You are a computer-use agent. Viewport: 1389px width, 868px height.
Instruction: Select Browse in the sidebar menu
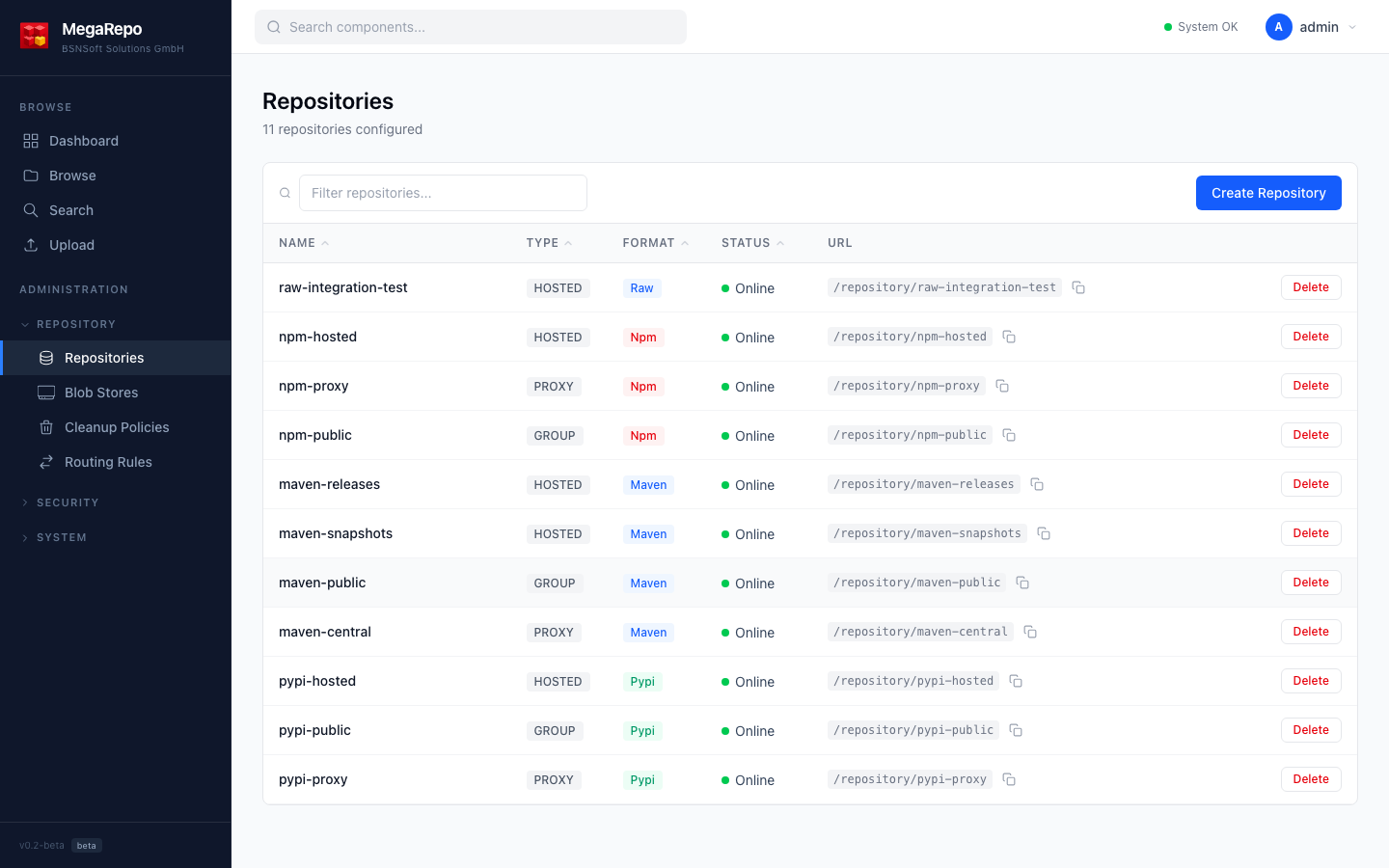[72, 175]
